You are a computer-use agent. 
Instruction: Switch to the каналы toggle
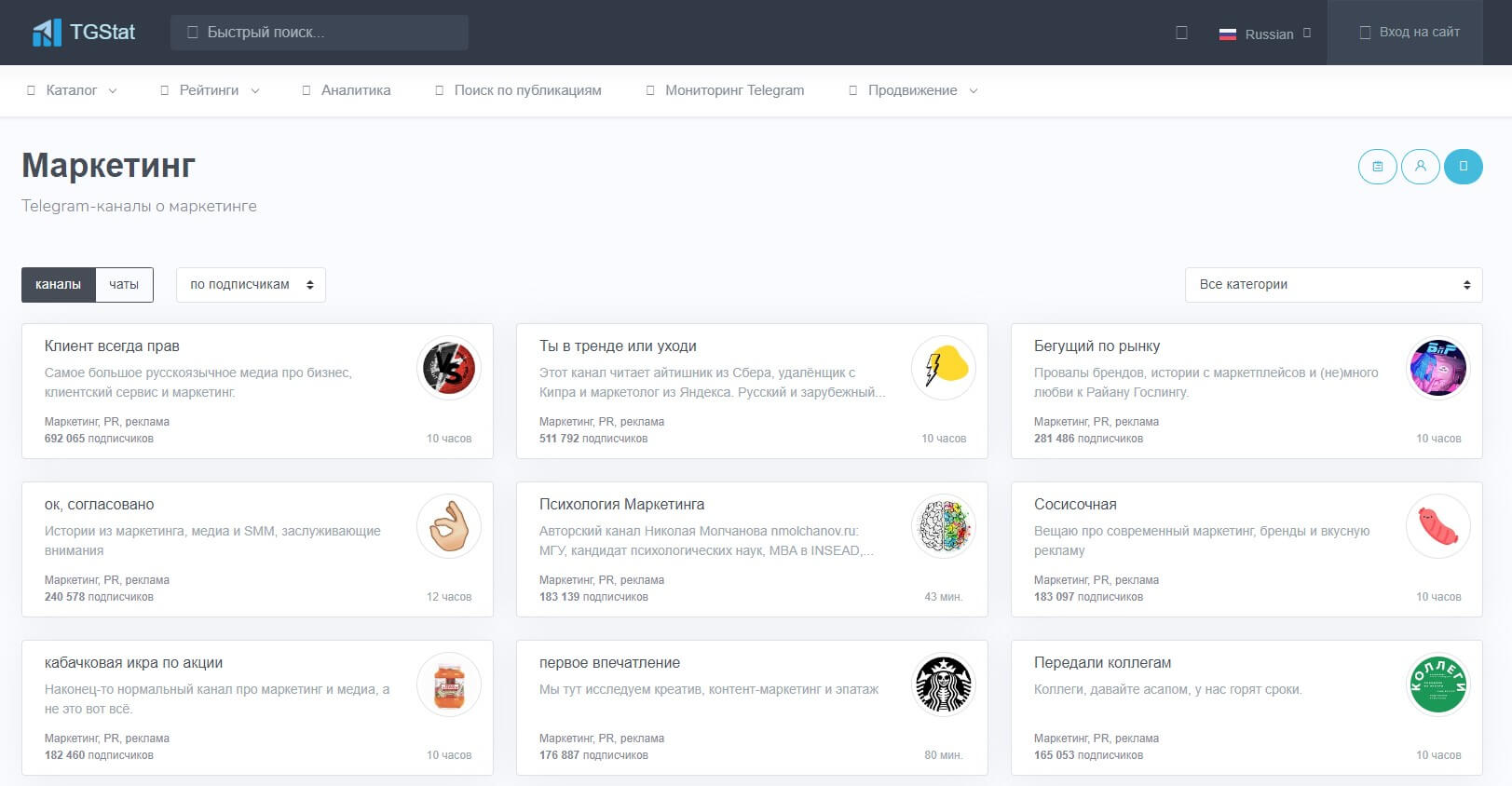pyautogui.click(x=58, y=285)
